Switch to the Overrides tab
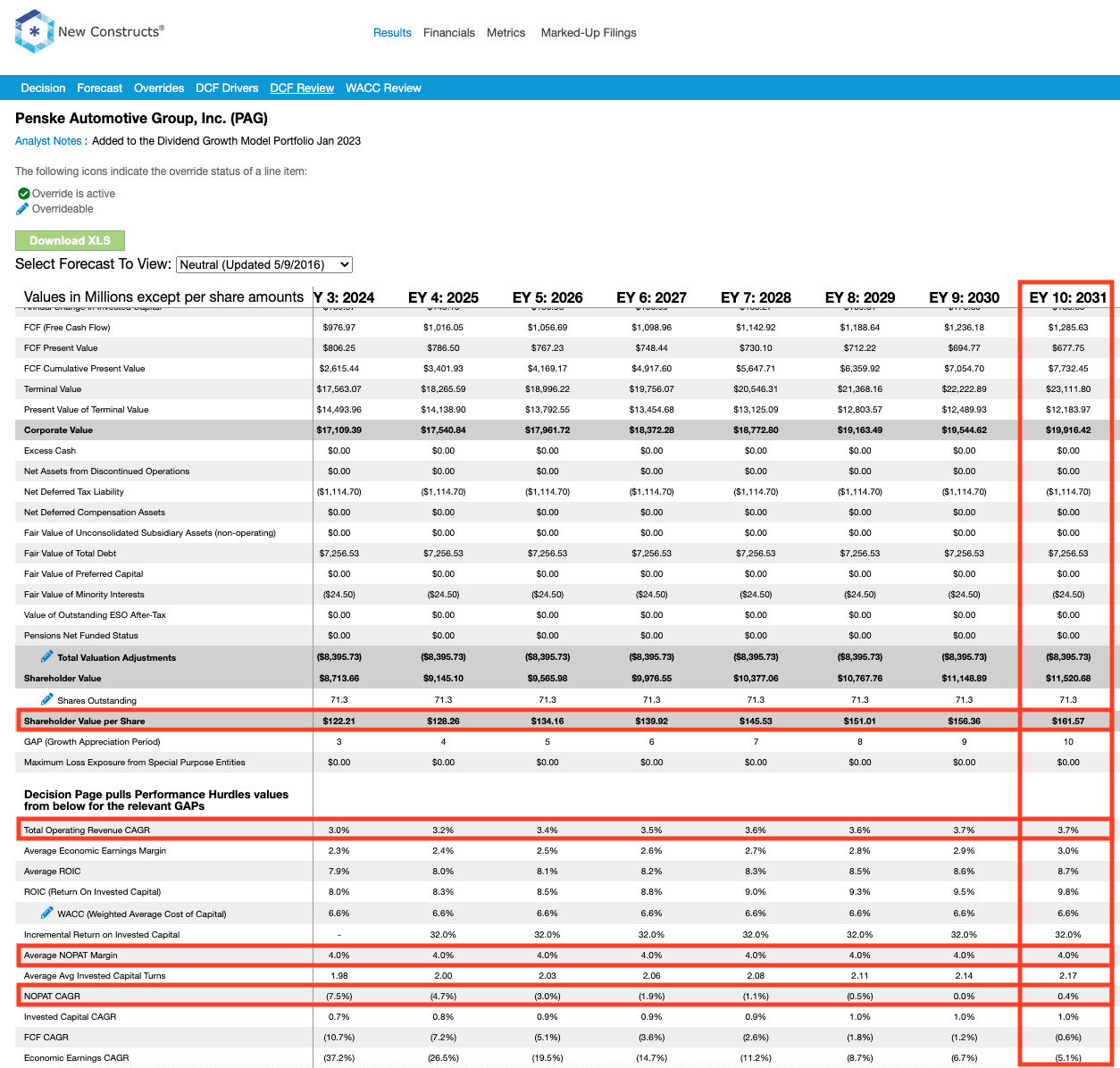Screen dimensions: 1120x1068 (x=159, y=88)
